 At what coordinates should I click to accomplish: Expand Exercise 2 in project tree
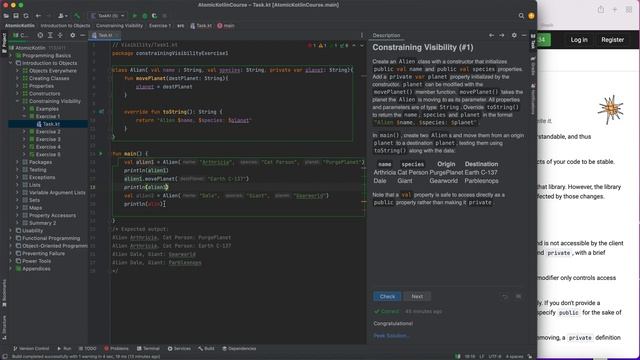24,132
